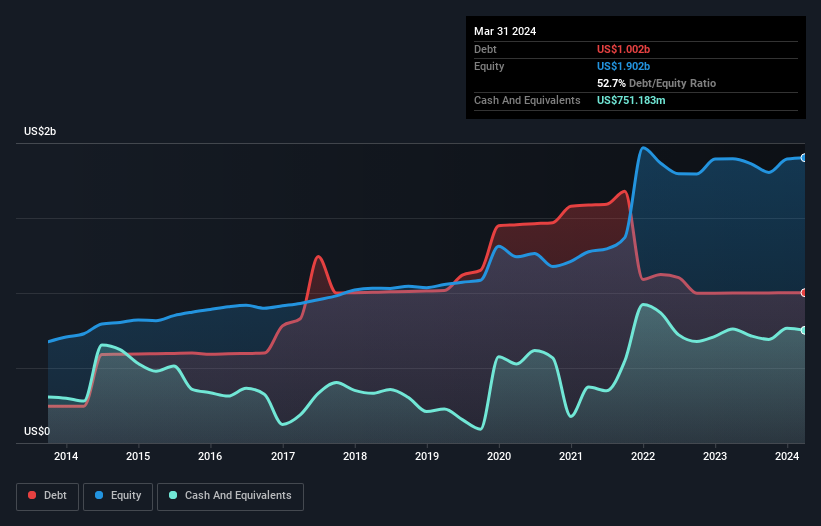Click the 2022 x-axis label
This screenshot has width=821, height=526.
pyautogui.click(x=643, y=456)
